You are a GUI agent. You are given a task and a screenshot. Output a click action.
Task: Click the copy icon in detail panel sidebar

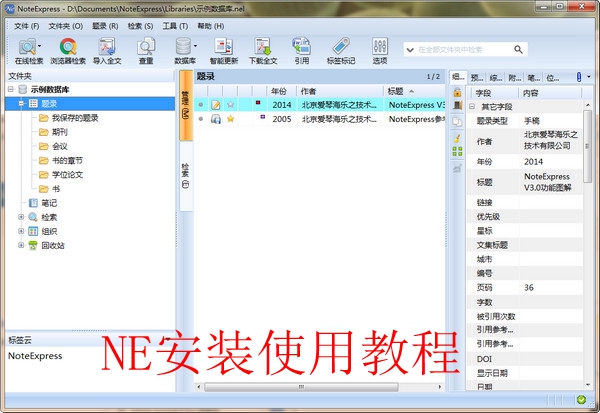point(457,122)
